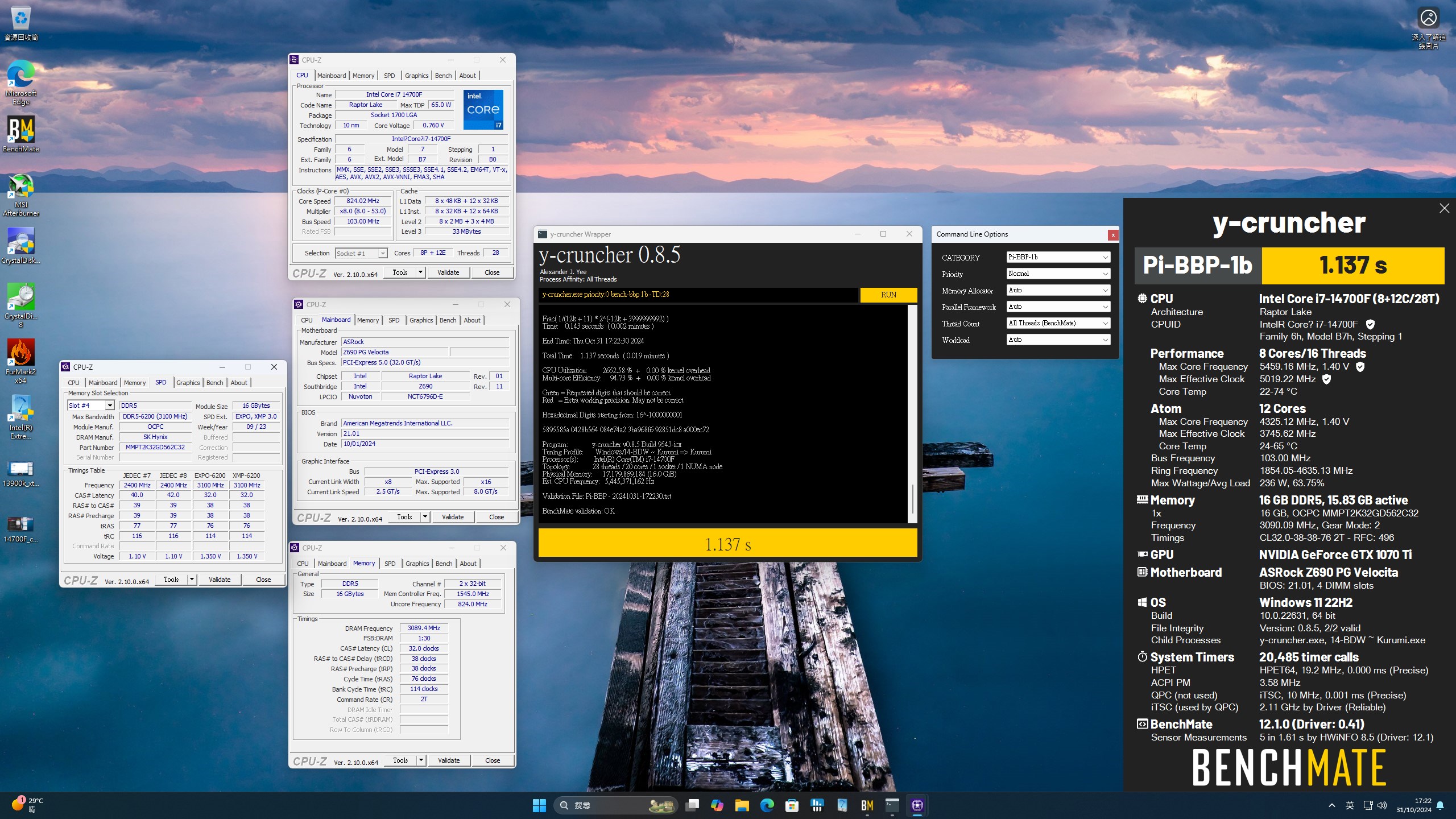Screen dimensions: 1456x819
Task: Open the FurMark2 x64 desktop icon
Action: click(21, 362)
